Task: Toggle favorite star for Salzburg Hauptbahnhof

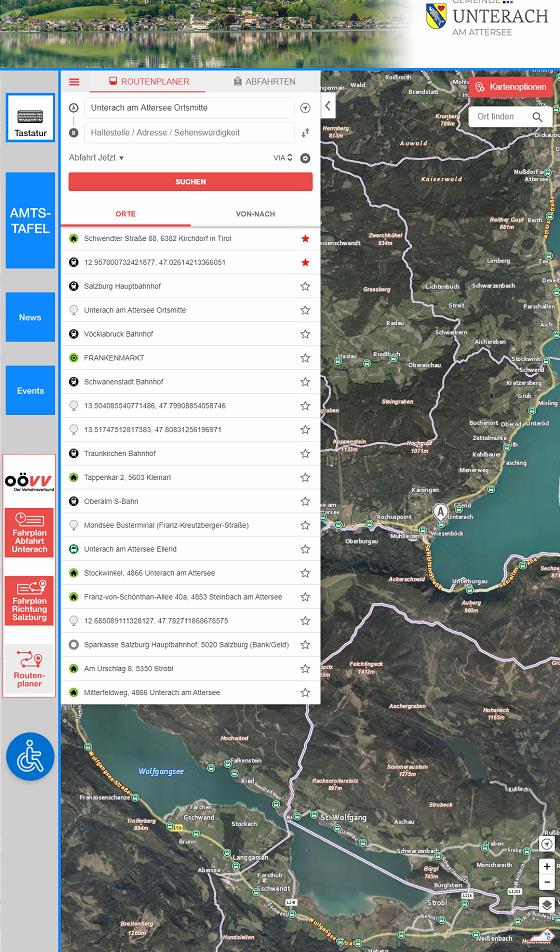Action: click(x=305, y=286)
